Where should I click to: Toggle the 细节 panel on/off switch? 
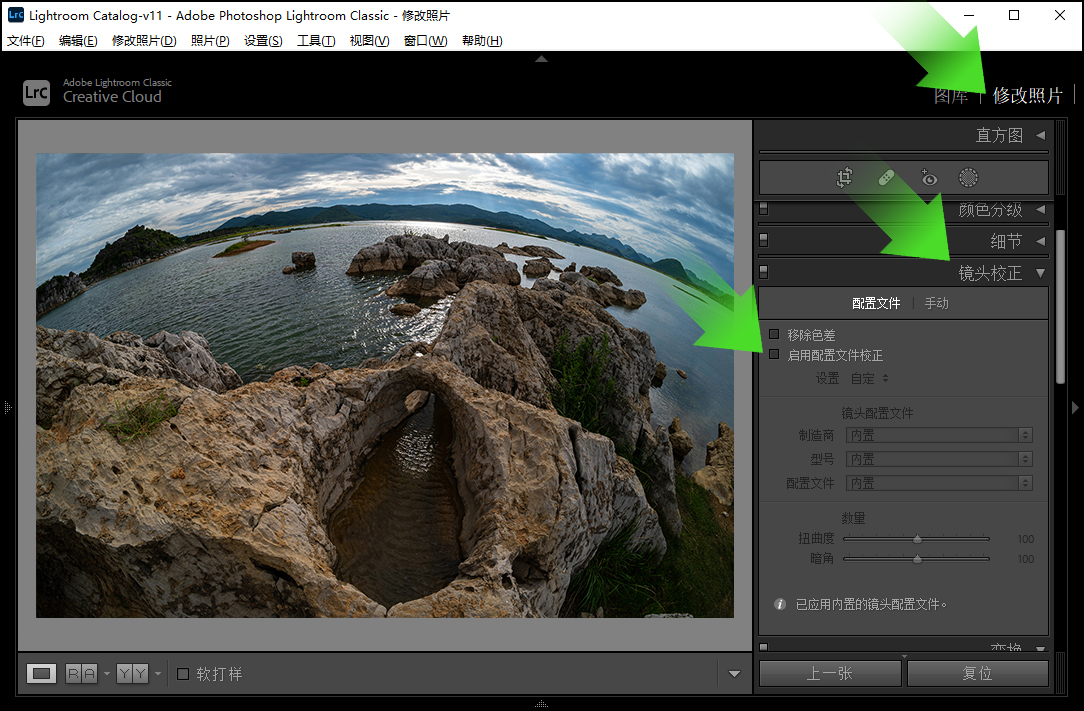tap(764, 241)
